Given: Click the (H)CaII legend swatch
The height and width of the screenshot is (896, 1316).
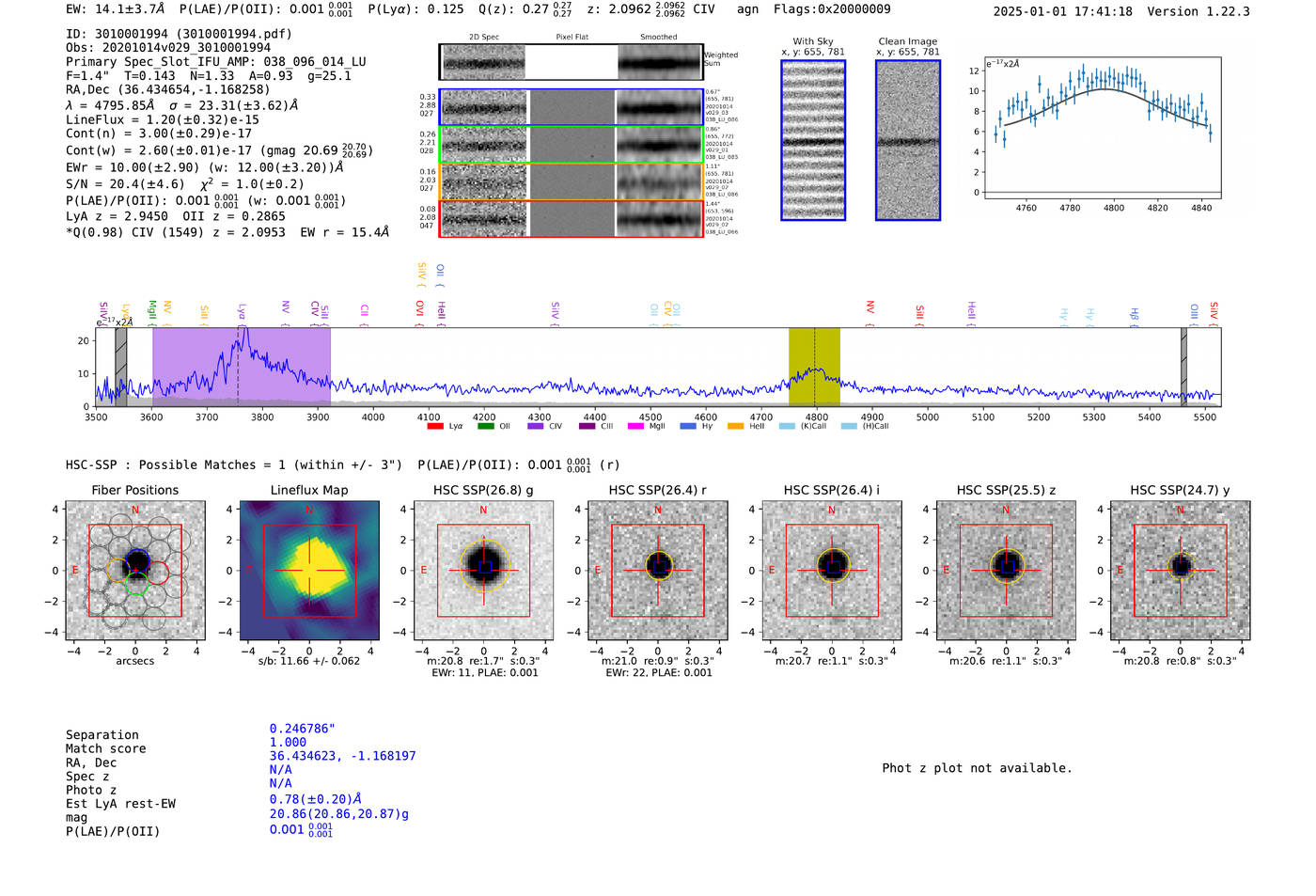Looking at the screenshot, I should tap(850, 427).
